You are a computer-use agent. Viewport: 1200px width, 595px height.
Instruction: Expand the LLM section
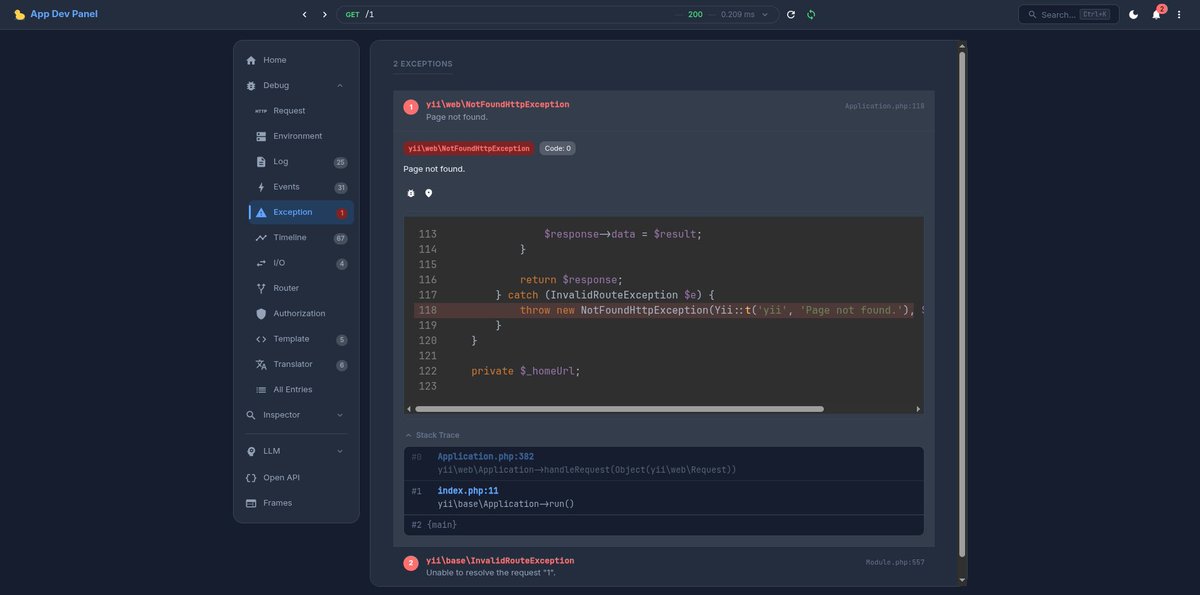(x=296, y=451)
